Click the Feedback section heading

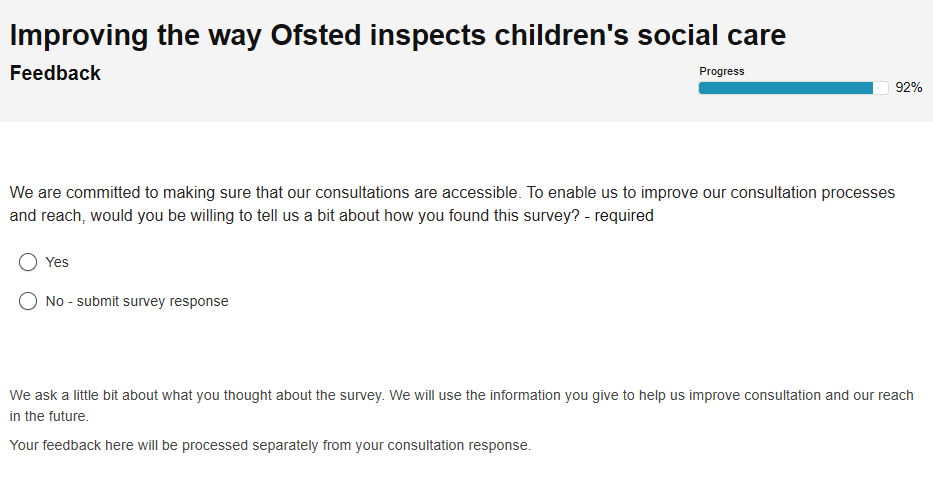(x=55, y=73)
